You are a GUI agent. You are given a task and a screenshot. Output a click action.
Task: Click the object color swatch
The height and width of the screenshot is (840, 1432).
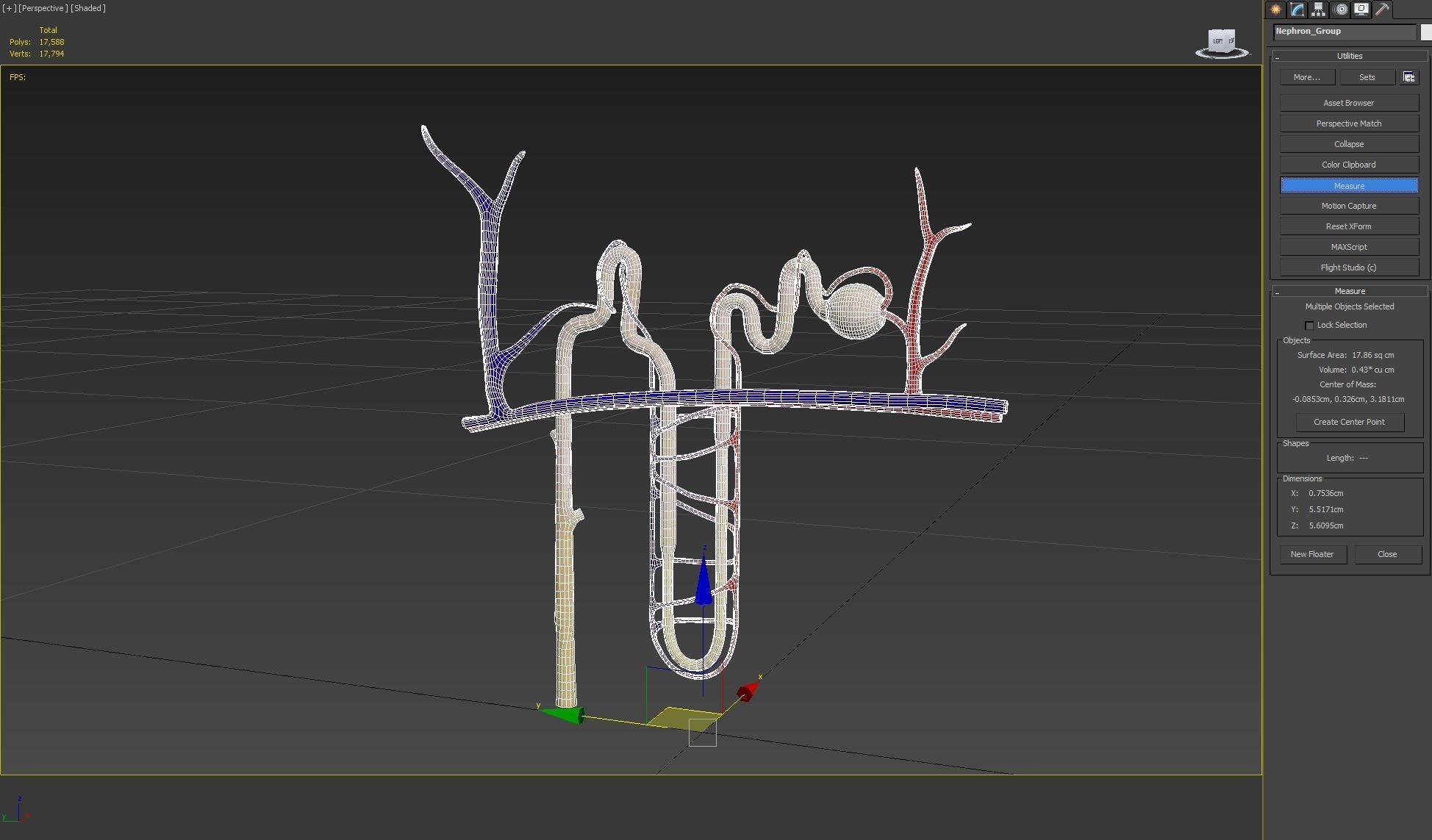1426,32
